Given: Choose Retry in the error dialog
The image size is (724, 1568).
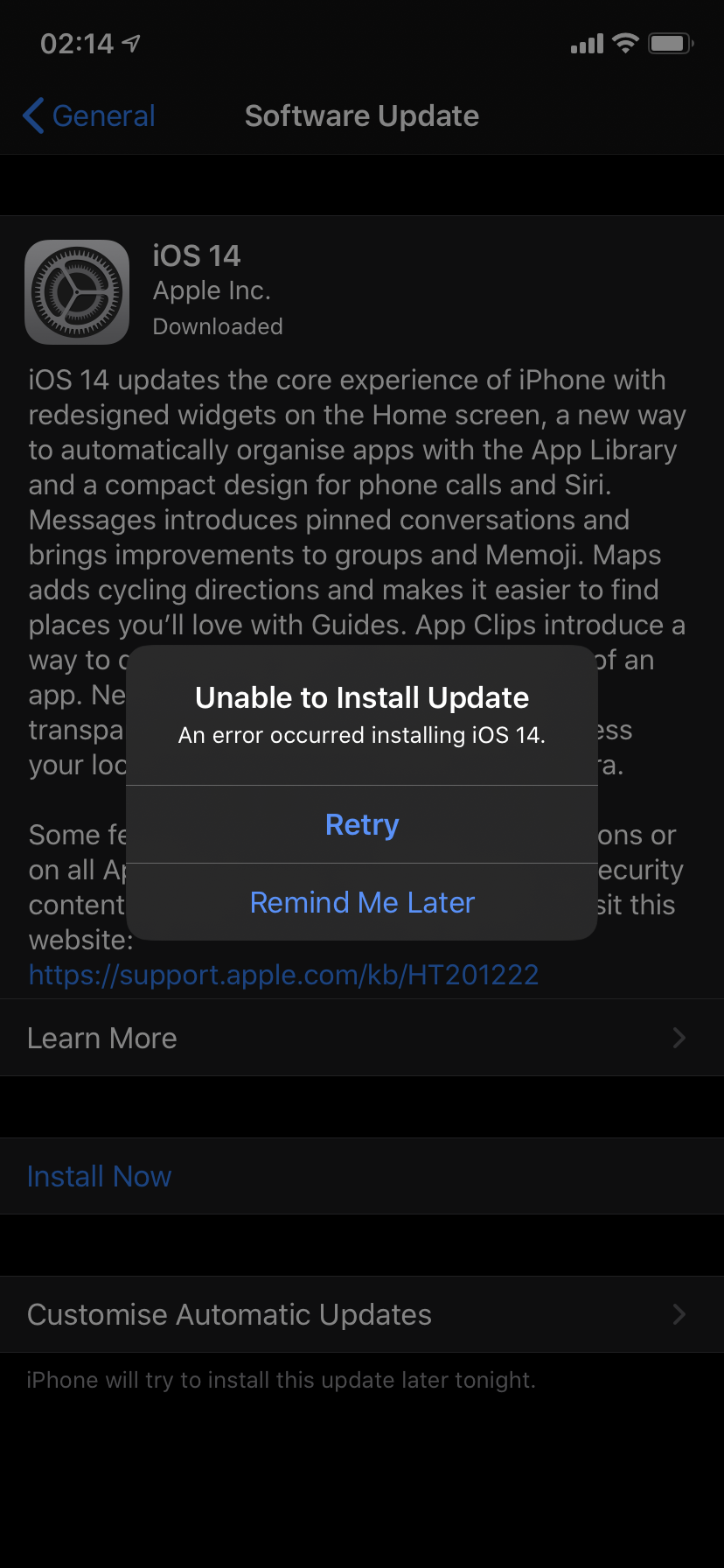Looking at the screenshot, I should [362, 824].
